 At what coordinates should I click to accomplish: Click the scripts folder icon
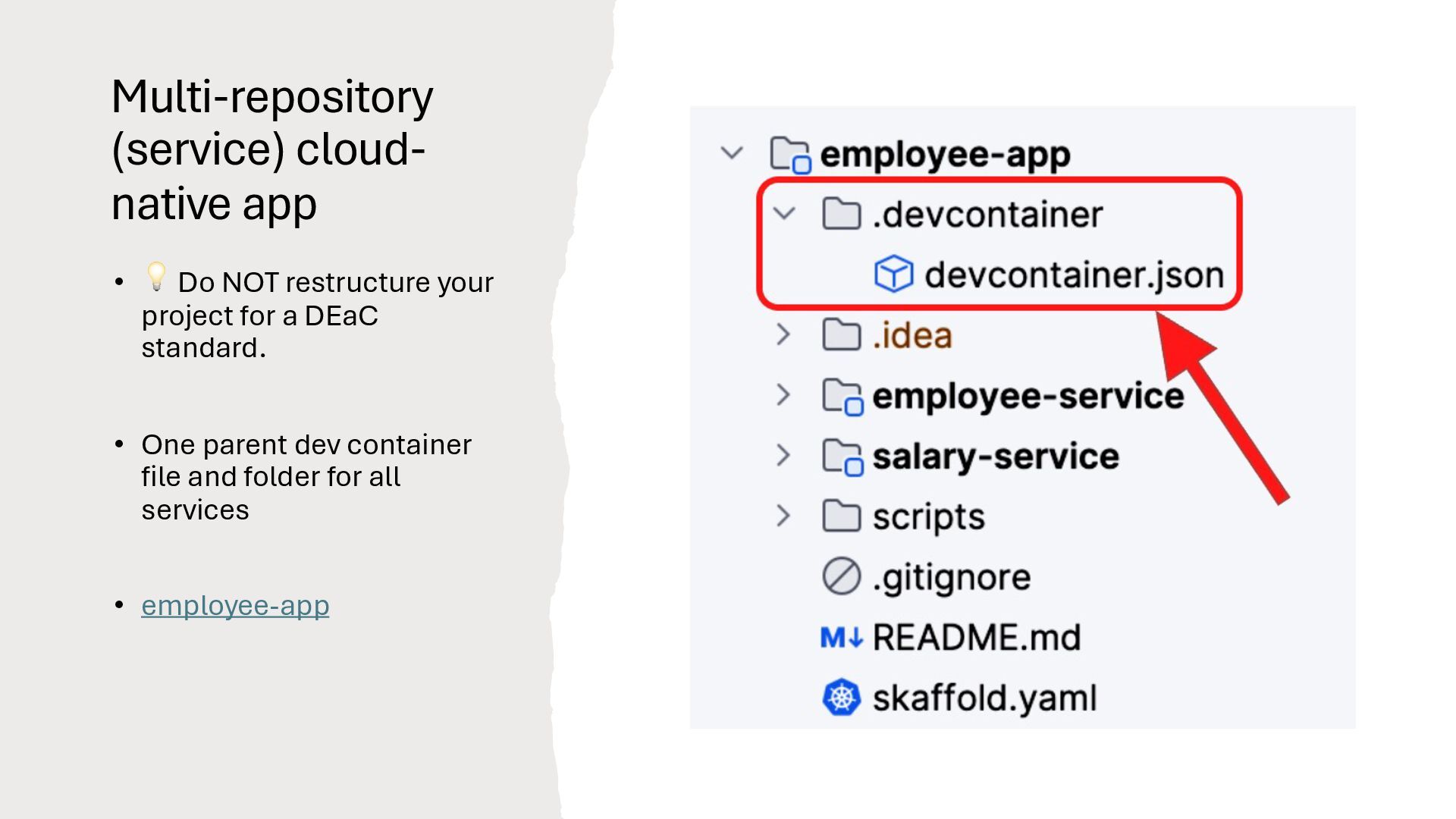841,516
